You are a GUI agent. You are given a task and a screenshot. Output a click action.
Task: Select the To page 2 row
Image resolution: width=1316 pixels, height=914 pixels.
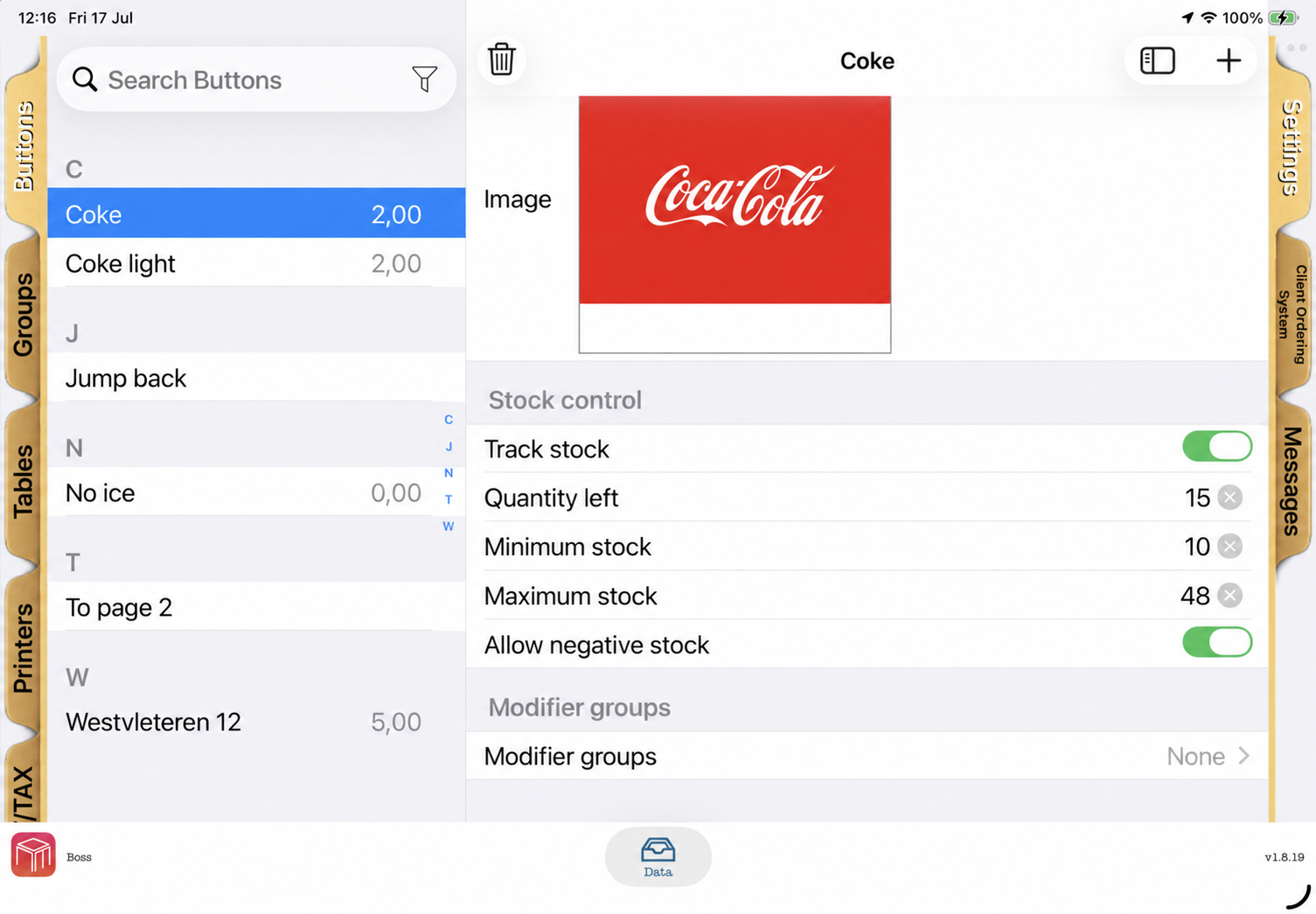[x=256, y=606]
